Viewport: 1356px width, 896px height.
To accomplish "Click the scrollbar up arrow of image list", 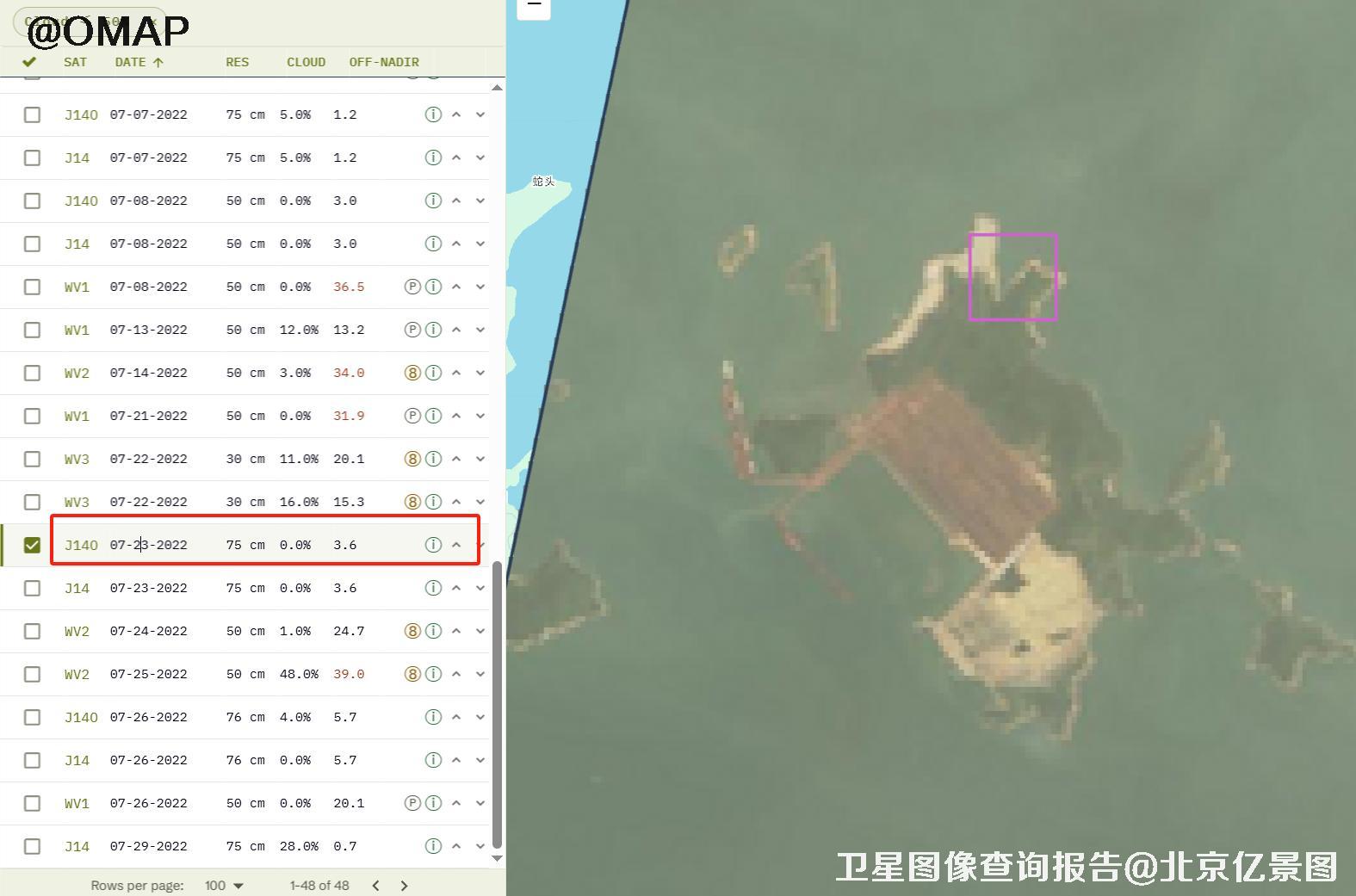I will (497, 87).
